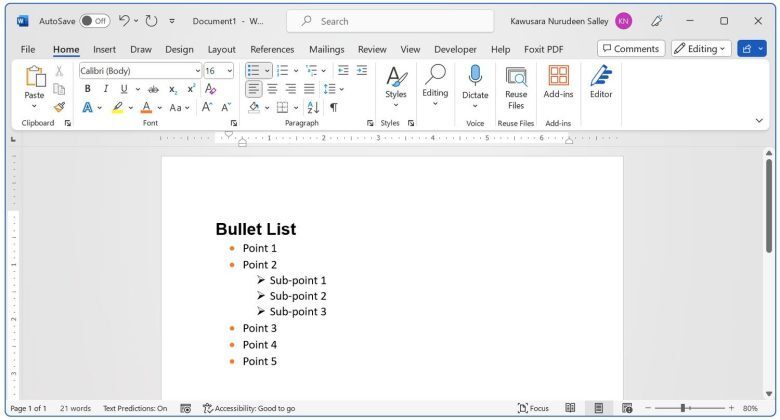Switch to the Layout tab
Screen dimensions: 780x420
pyautogui.click(x=221, y=49)
